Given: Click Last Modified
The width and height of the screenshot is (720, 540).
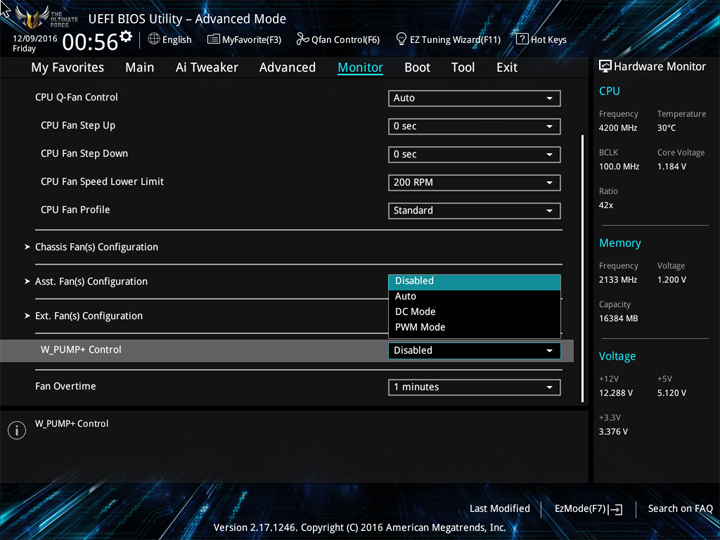Looking at the screenshot, I should pyautogui.click(x=500, y=509).
